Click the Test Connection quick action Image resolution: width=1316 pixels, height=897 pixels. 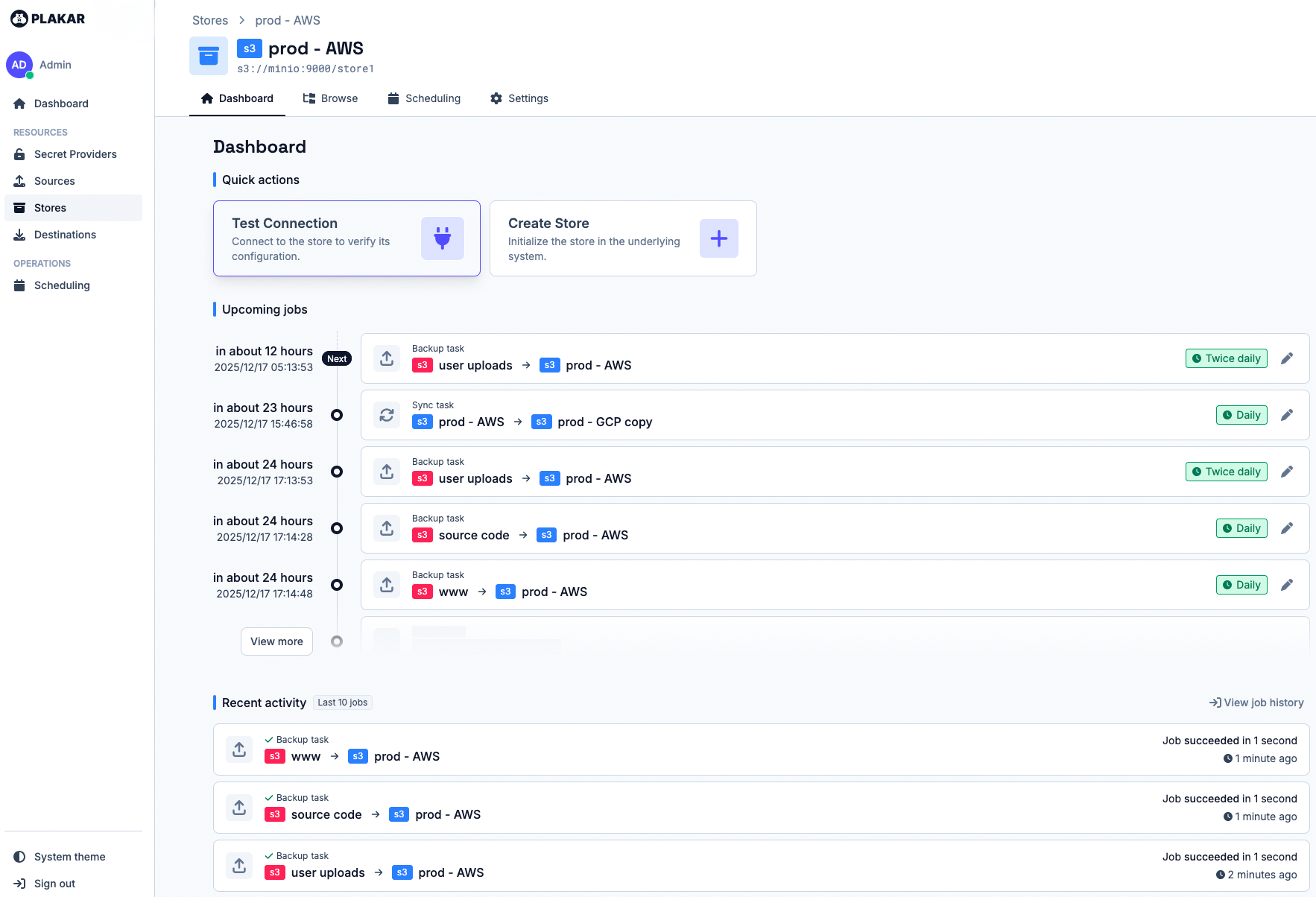(x=347, y=238)
